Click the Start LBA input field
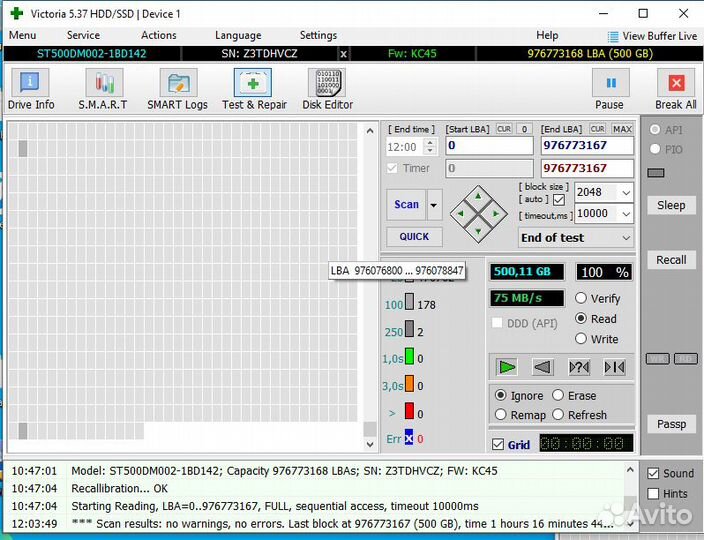This screenshot has height=540, width=704. click(488, 146)
